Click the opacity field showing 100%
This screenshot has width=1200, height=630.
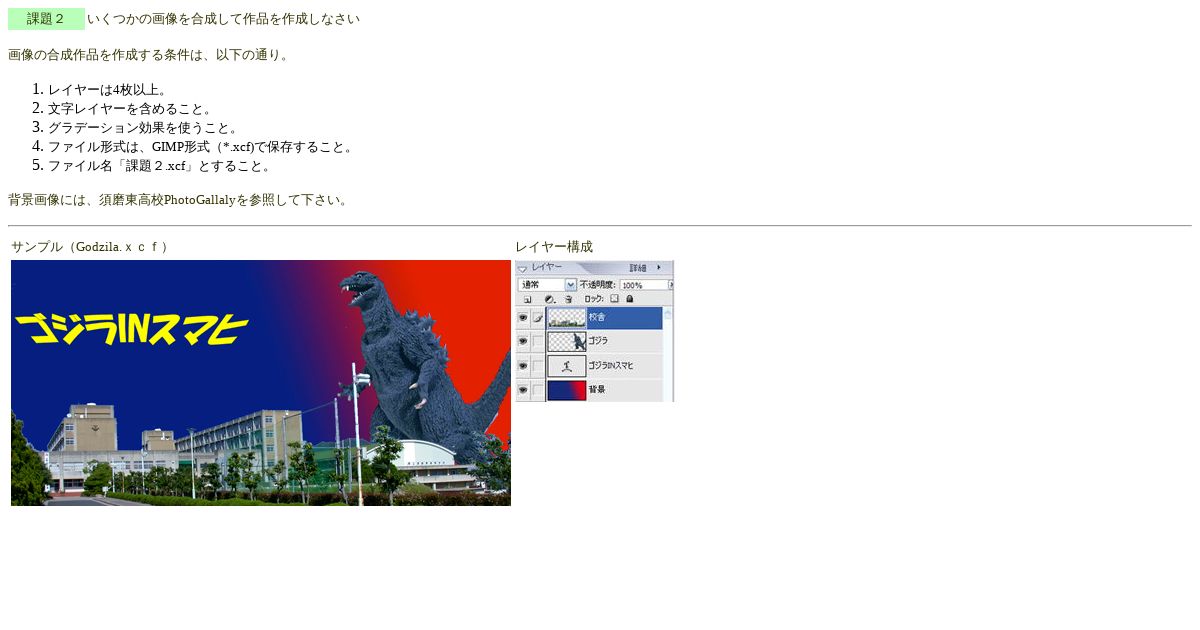click(x=644, y=285)
